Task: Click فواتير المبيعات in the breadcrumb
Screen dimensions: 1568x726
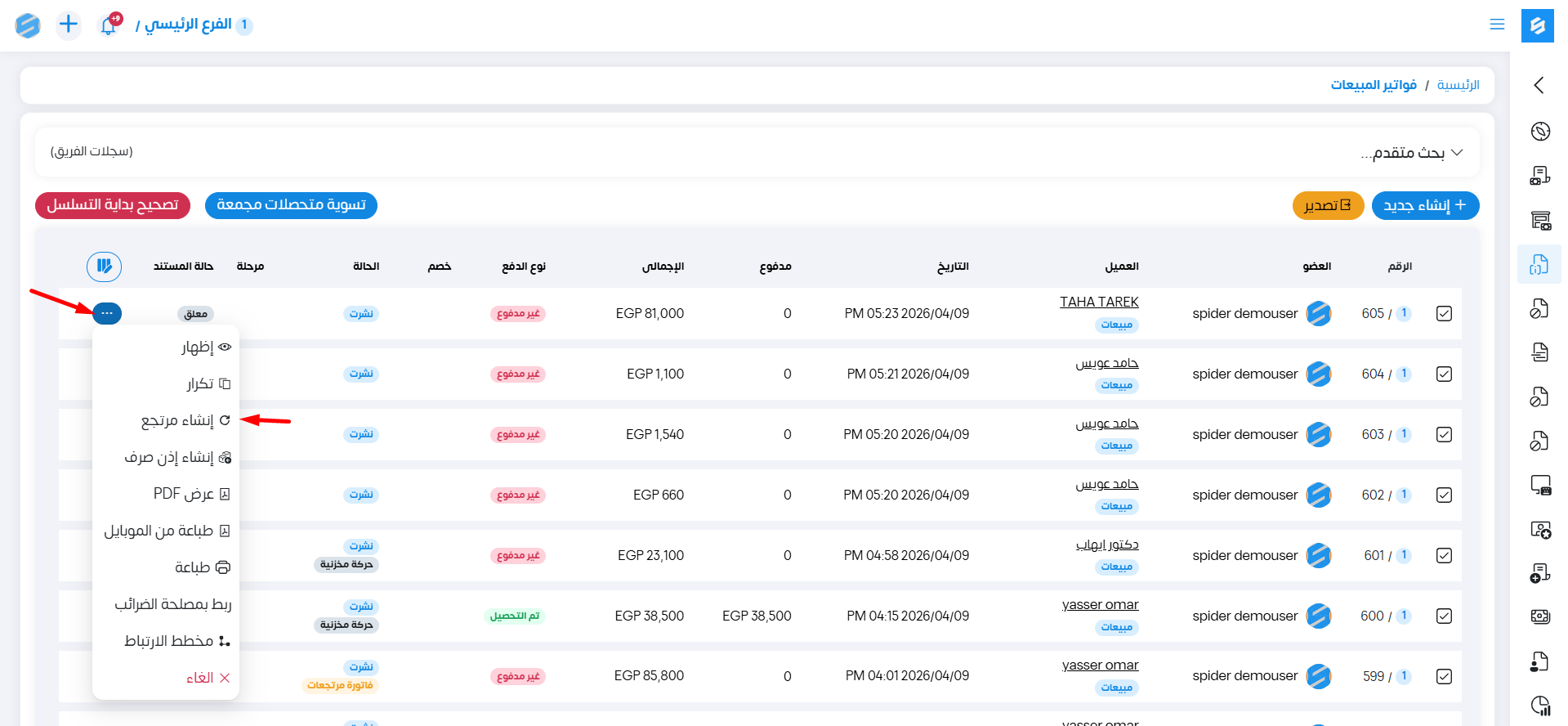Action: point(1374,85)
